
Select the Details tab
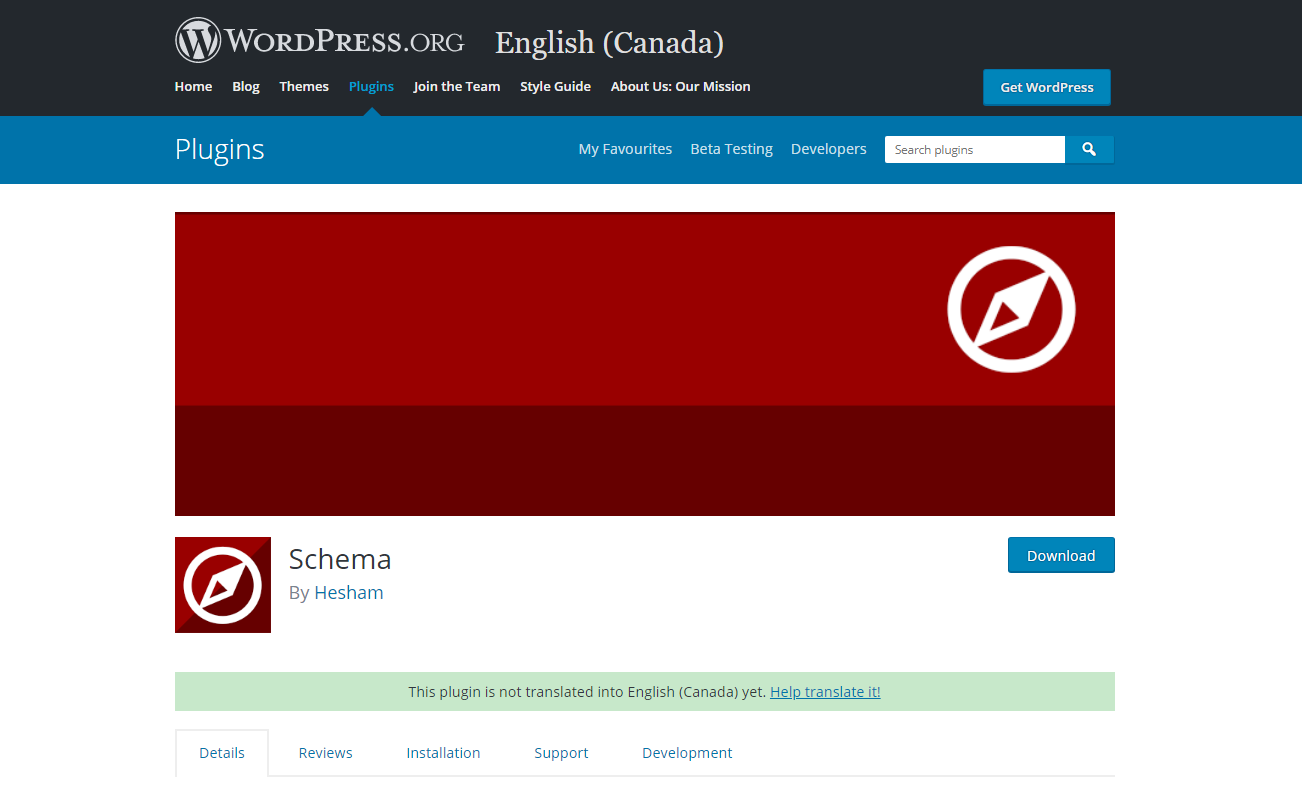click(x=221, y=752)
